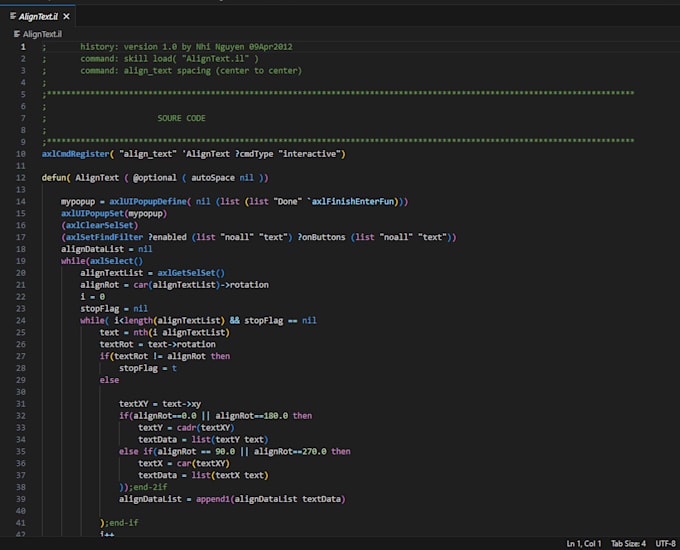Click the axlUIPopupDefine call on line 14
Viewport: 680px width, 550px height.
[148, 202]
